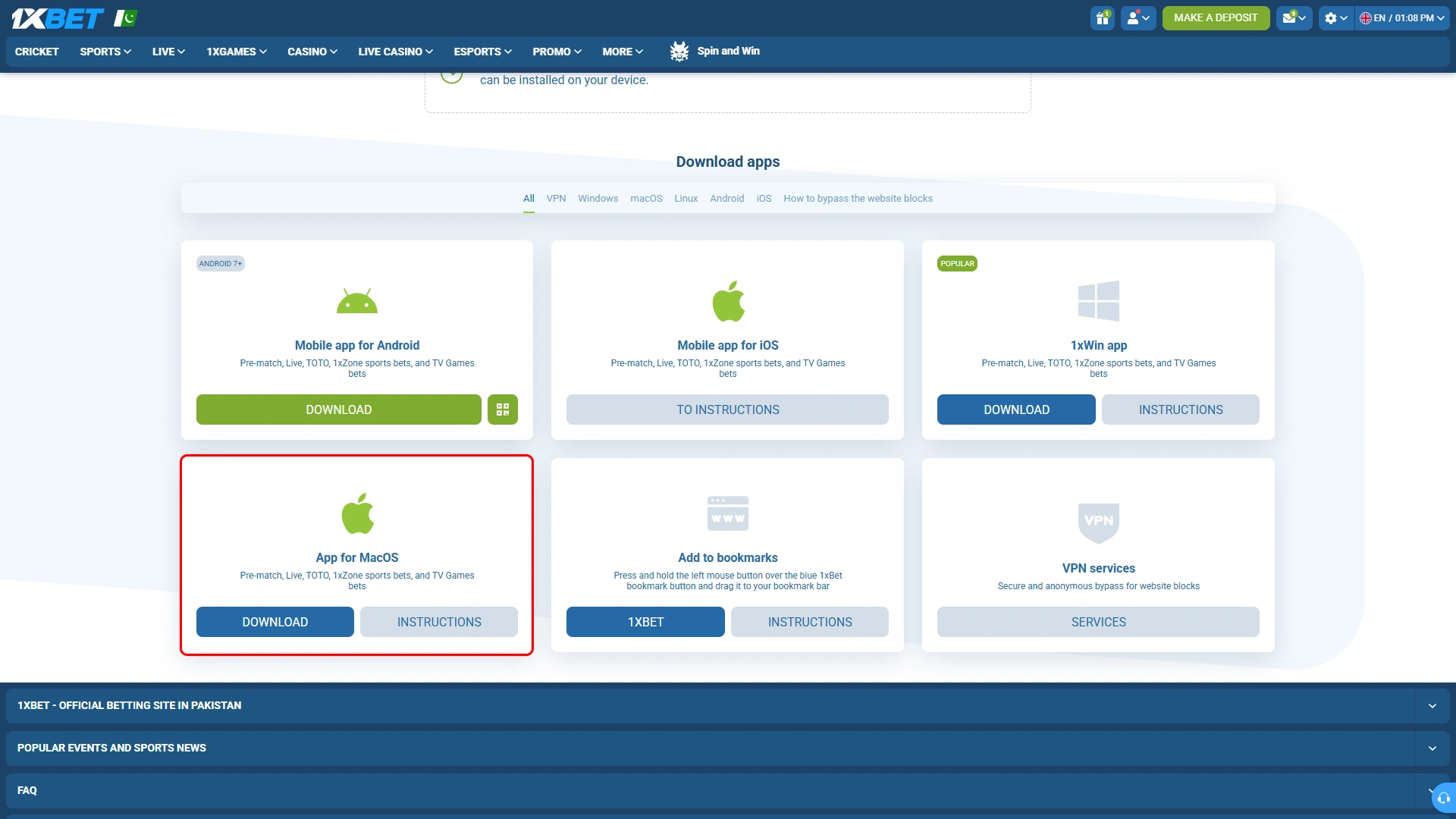Expand the 1XGames dropdown menu

(237, 52)
